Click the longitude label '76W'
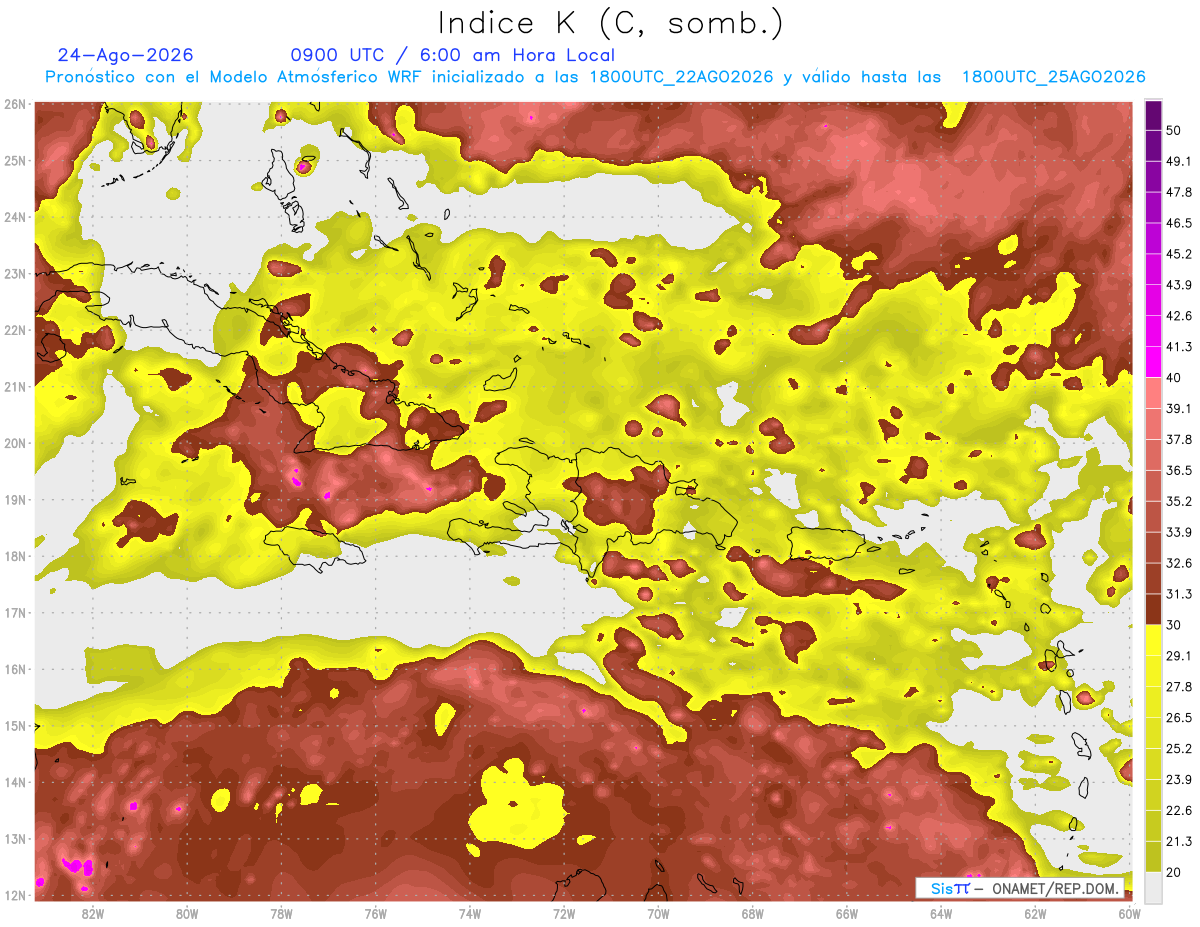 375,913
